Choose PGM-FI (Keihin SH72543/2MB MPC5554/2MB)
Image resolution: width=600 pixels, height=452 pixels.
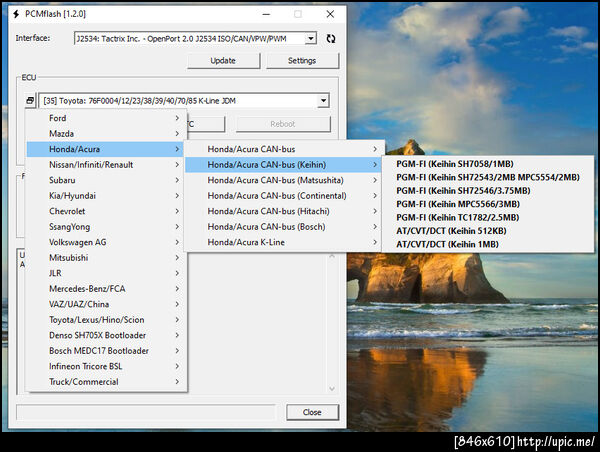[488, 177]
